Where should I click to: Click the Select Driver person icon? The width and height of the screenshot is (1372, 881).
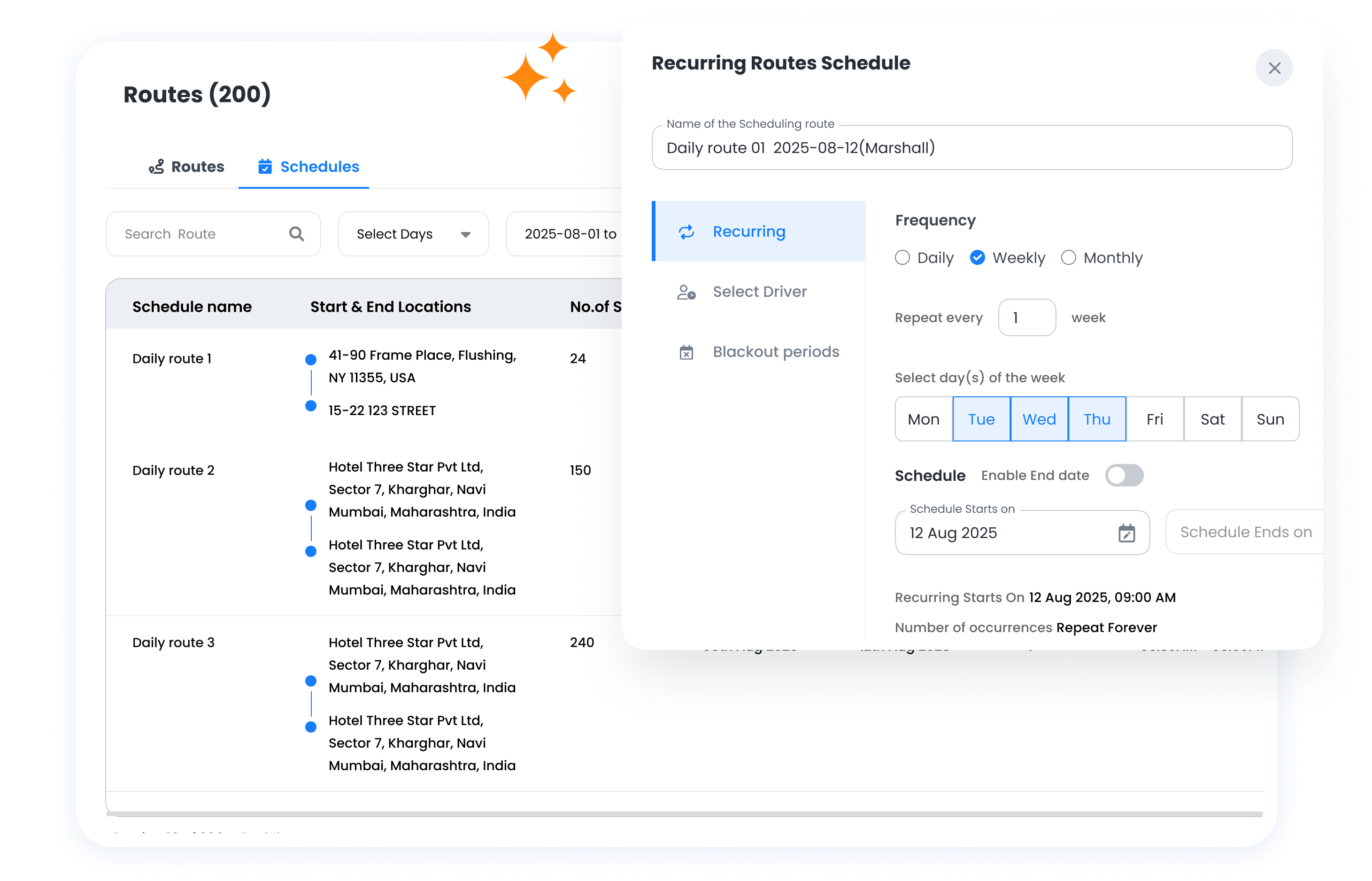pos(686,292)
